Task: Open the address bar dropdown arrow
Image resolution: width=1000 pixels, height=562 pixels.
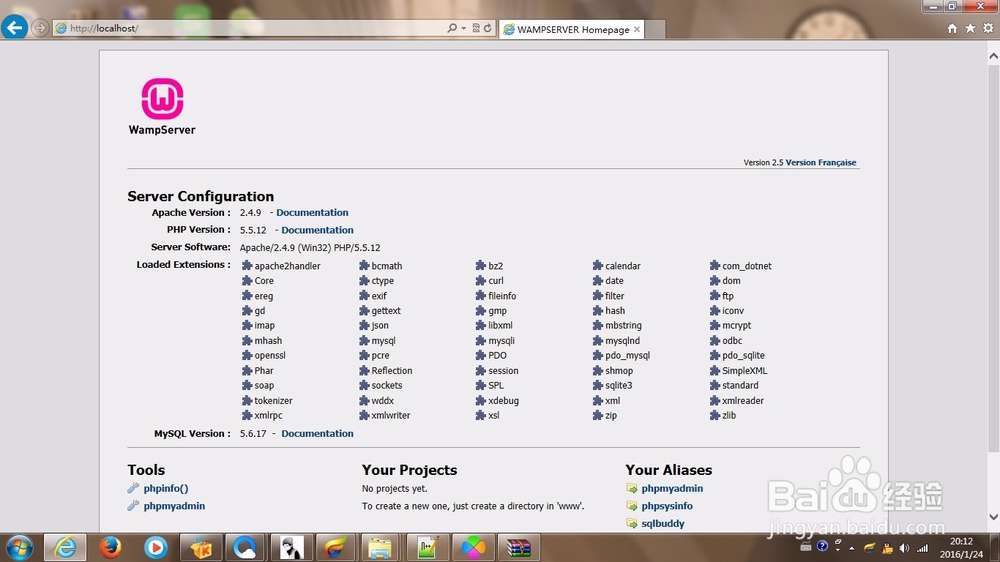Action: [x=464, y=28]
